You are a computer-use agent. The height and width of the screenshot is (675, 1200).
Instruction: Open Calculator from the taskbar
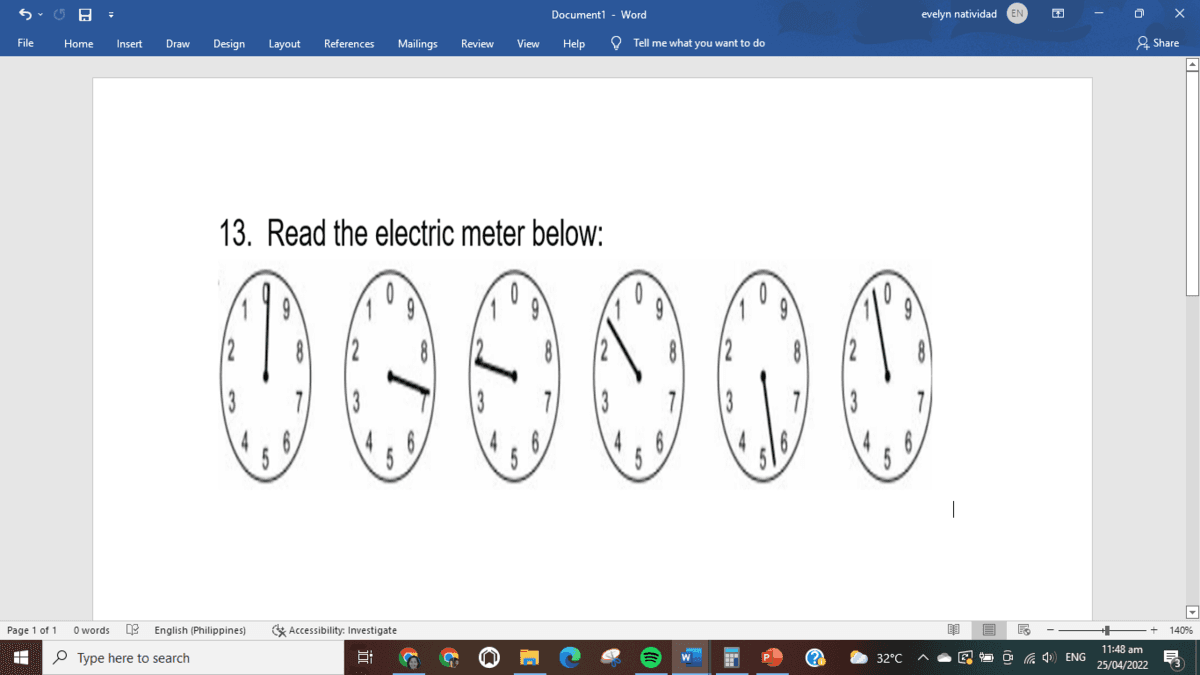[x=731, y=657]
